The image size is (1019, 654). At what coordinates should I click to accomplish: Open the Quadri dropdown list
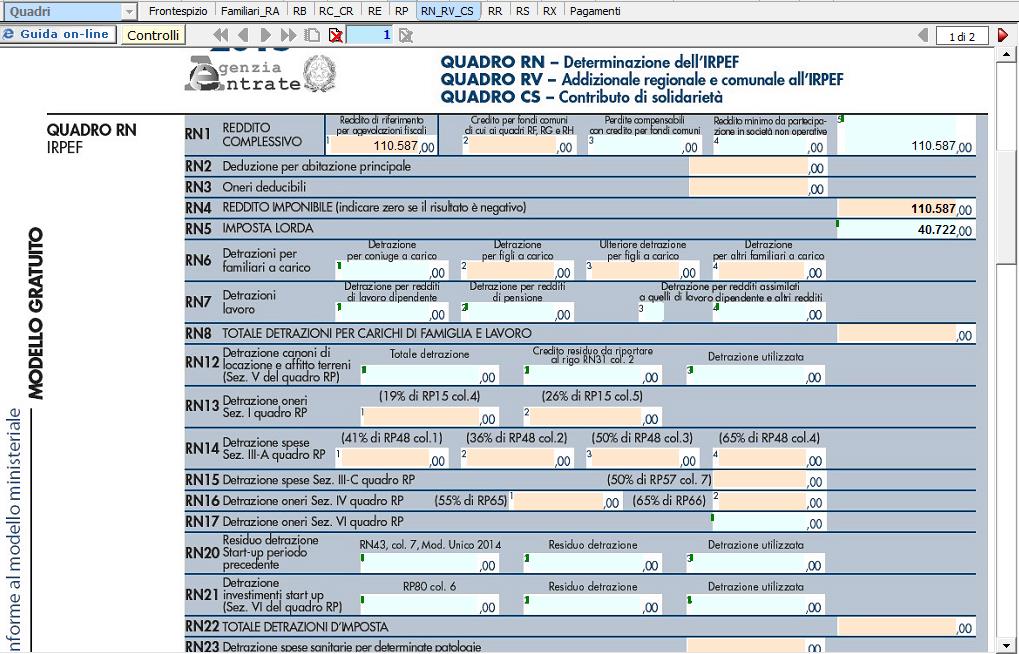pos(129,11)
